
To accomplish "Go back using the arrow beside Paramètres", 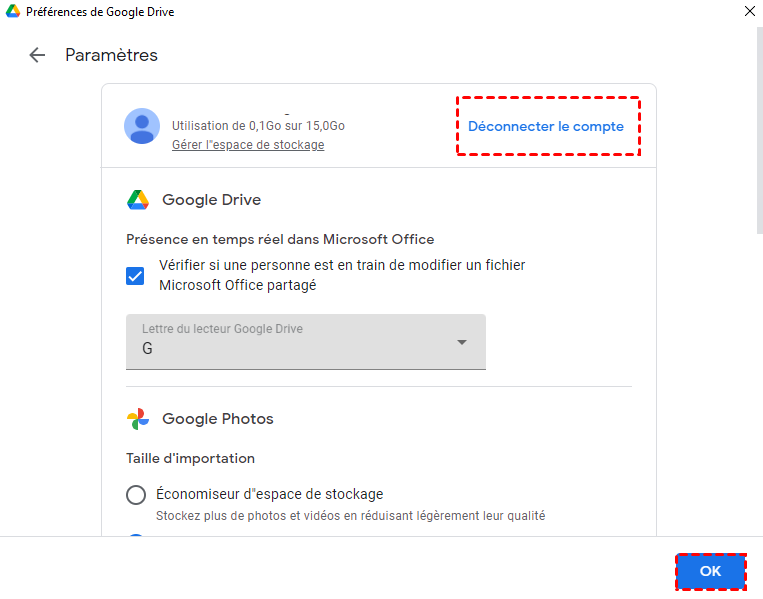I will tap(38, 55).
